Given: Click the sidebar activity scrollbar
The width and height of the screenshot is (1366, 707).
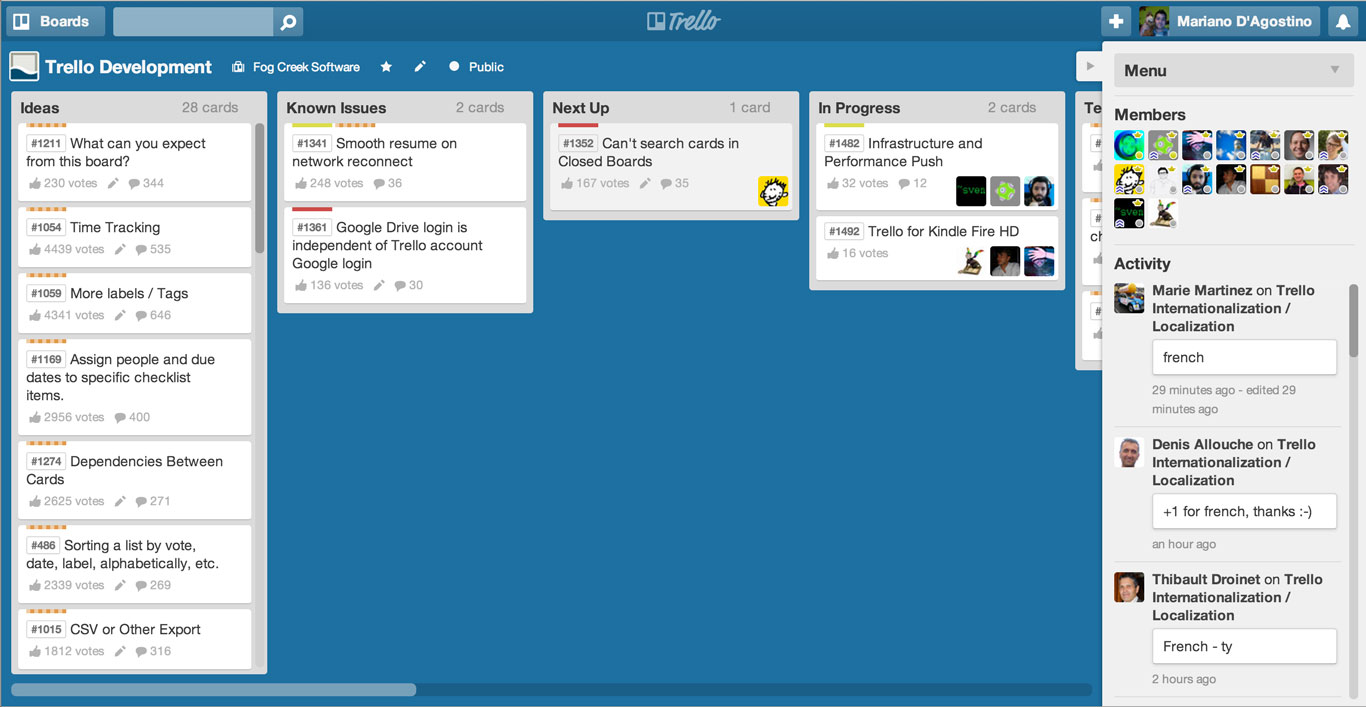Looking at the screenshot, I should click(x=1354, y=320).
